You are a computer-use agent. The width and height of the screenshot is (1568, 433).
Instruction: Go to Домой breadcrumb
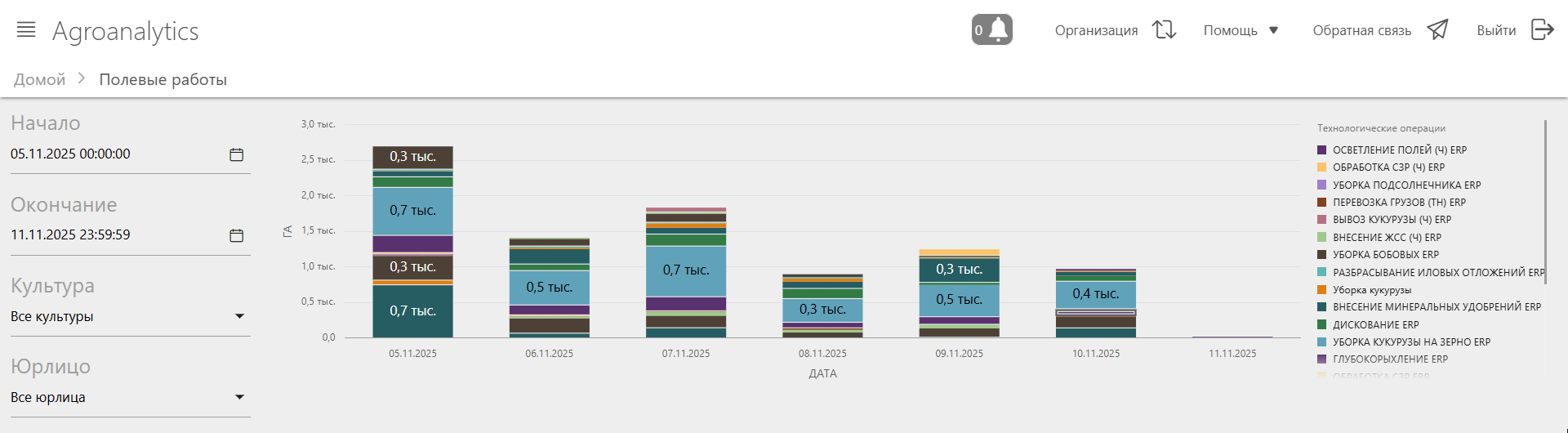tap(39, 79)
